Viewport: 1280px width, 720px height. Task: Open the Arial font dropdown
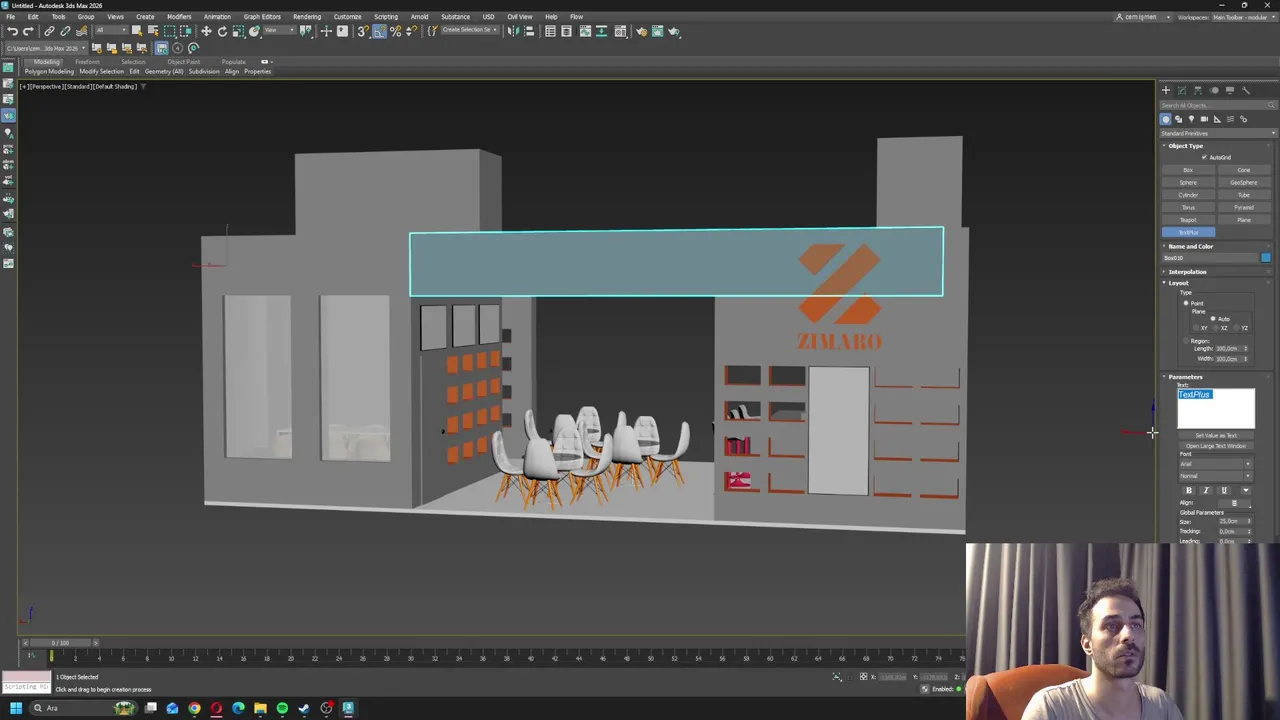point(1216,464)
